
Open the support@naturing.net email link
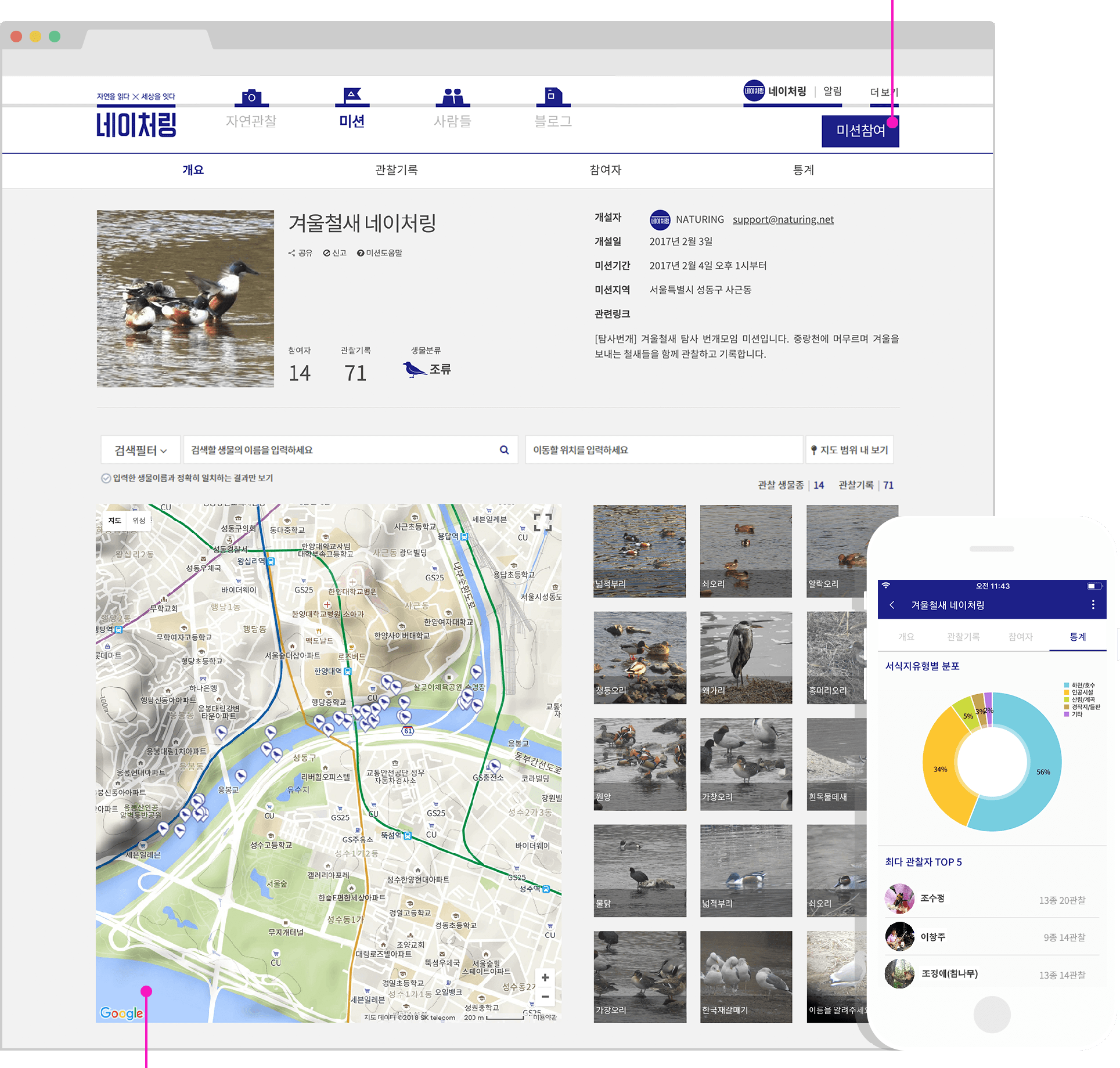783,219
